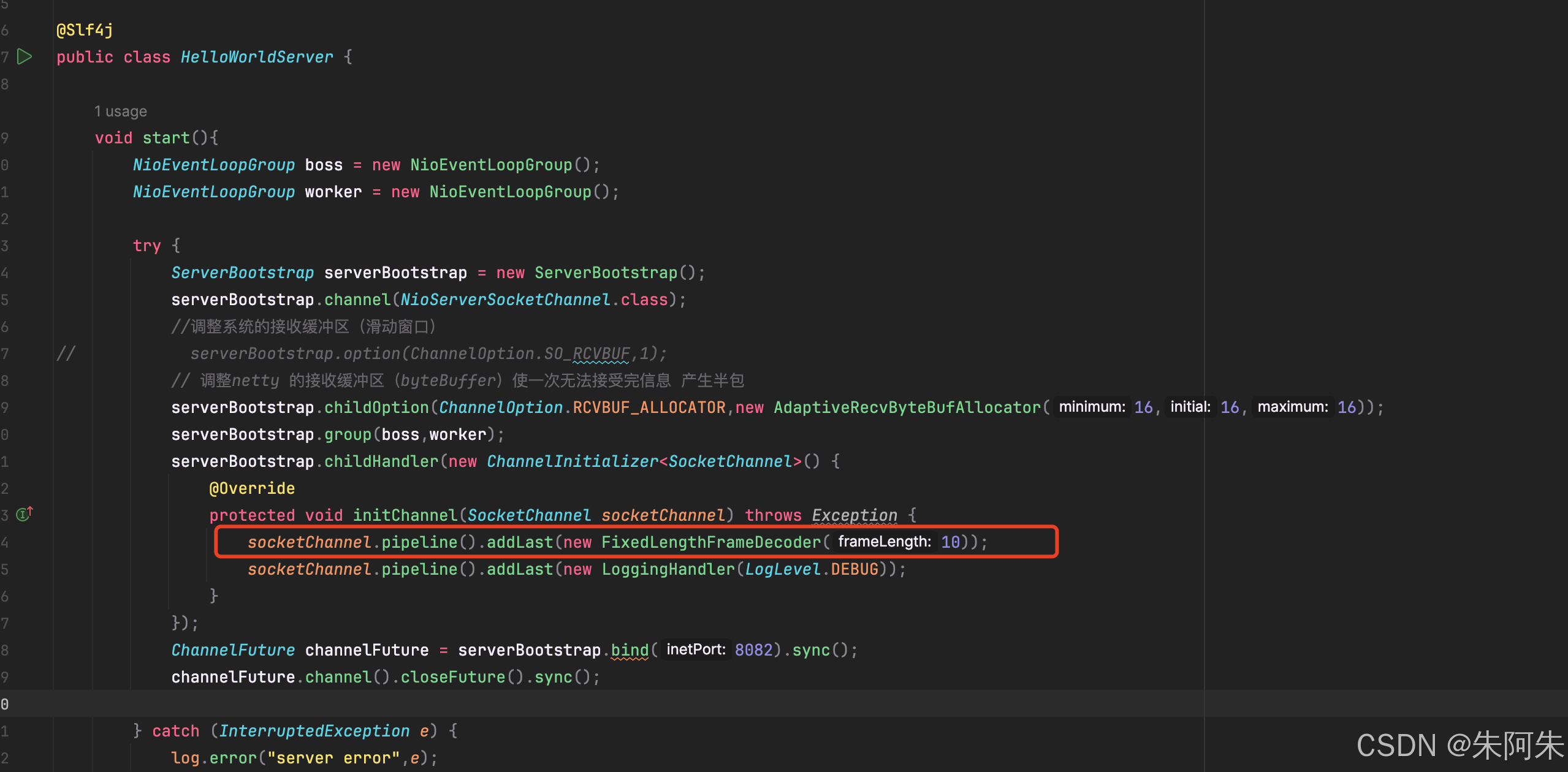This screenshot has width=1568, height=772.
Task: Click the @Slf4j annotation
Action: point(85,30)
